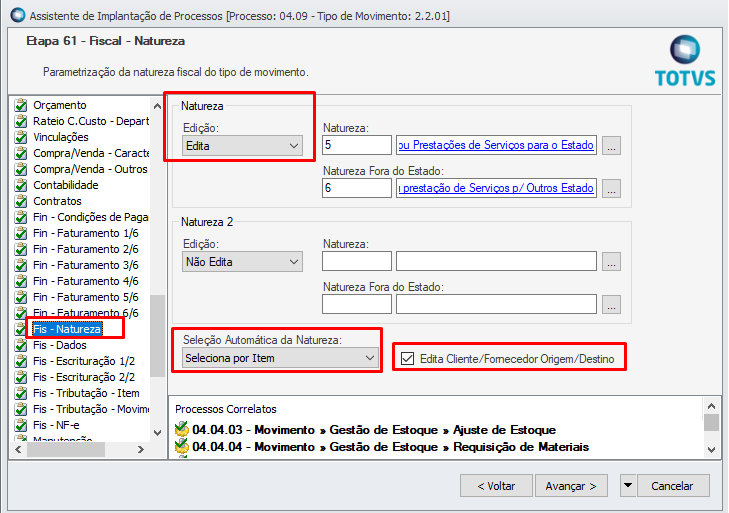Viewport: 729px width, 513px height.
Task: Click Natureza 2 Fora do Estado code field
Action: 357,304
